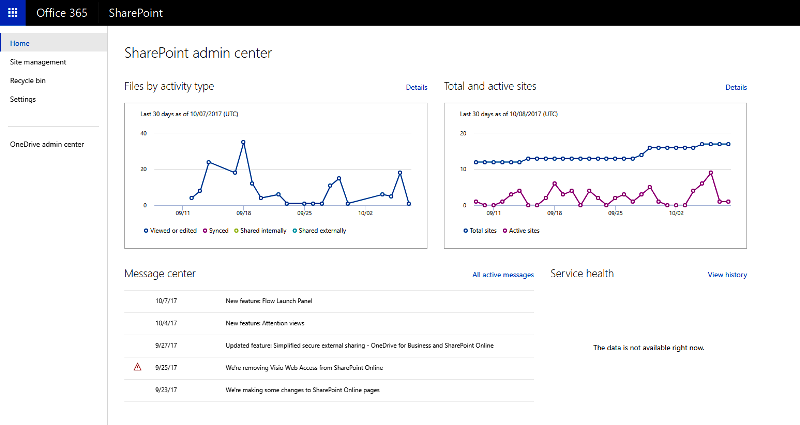This screenshot has height=425, width=800.
Task: Open Details for Files by activity type
Action: click(x=416, y=88)
